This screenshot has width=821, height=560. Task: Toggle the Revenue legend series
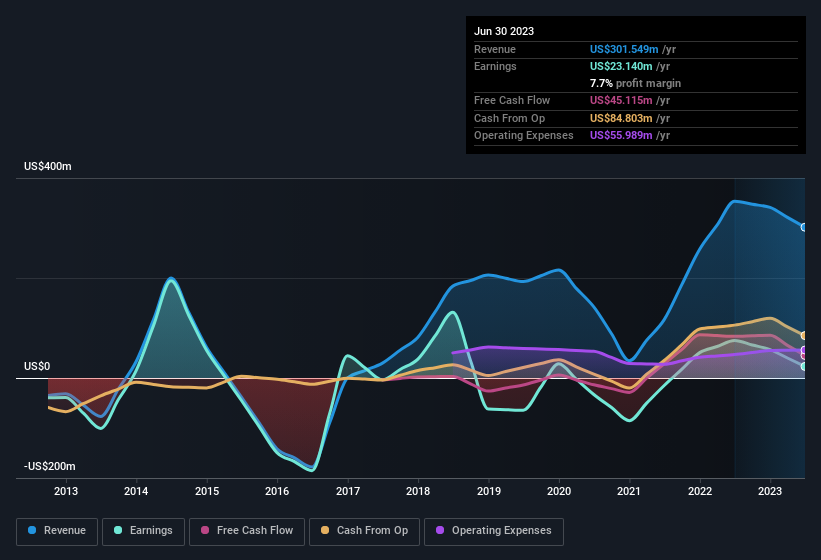(x=57, y=531)
